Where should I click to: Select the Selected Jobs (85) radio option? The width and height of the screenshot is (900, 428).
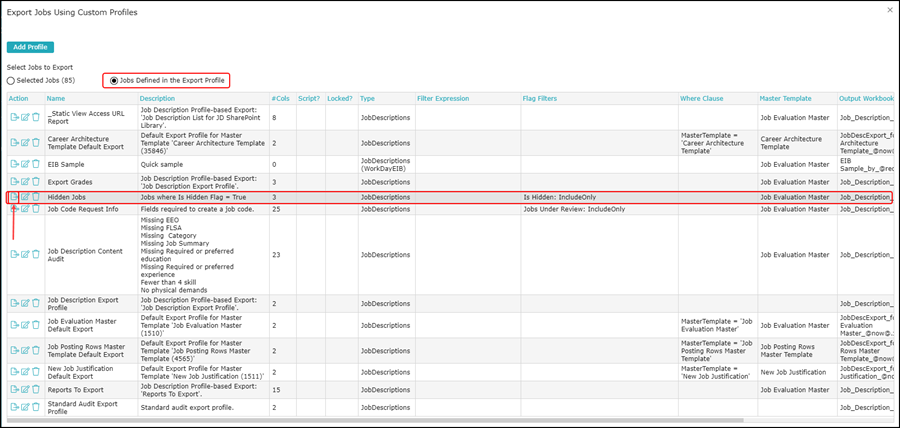pos(12,80)
